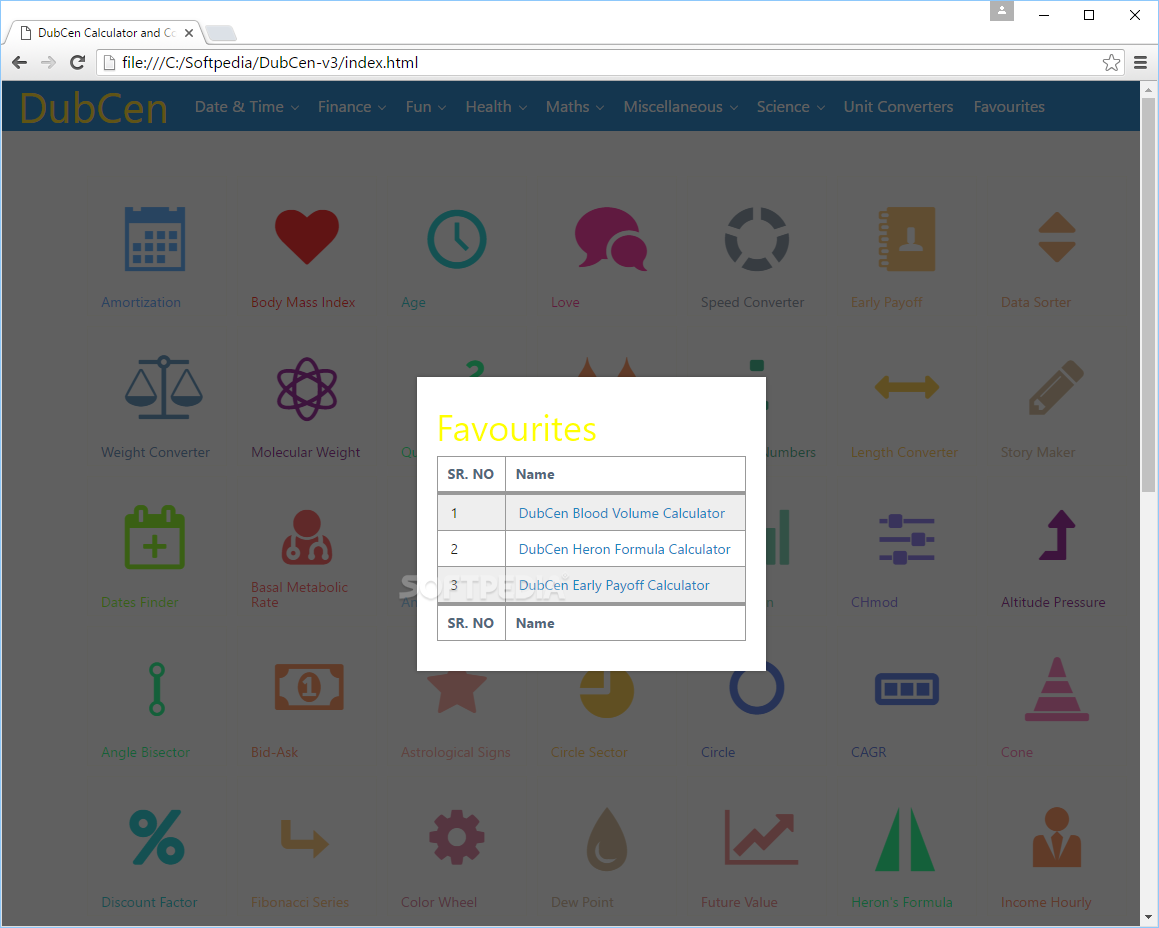
Task: Click the Altitude Pressure text link
Action: [x=1053, y=602]
